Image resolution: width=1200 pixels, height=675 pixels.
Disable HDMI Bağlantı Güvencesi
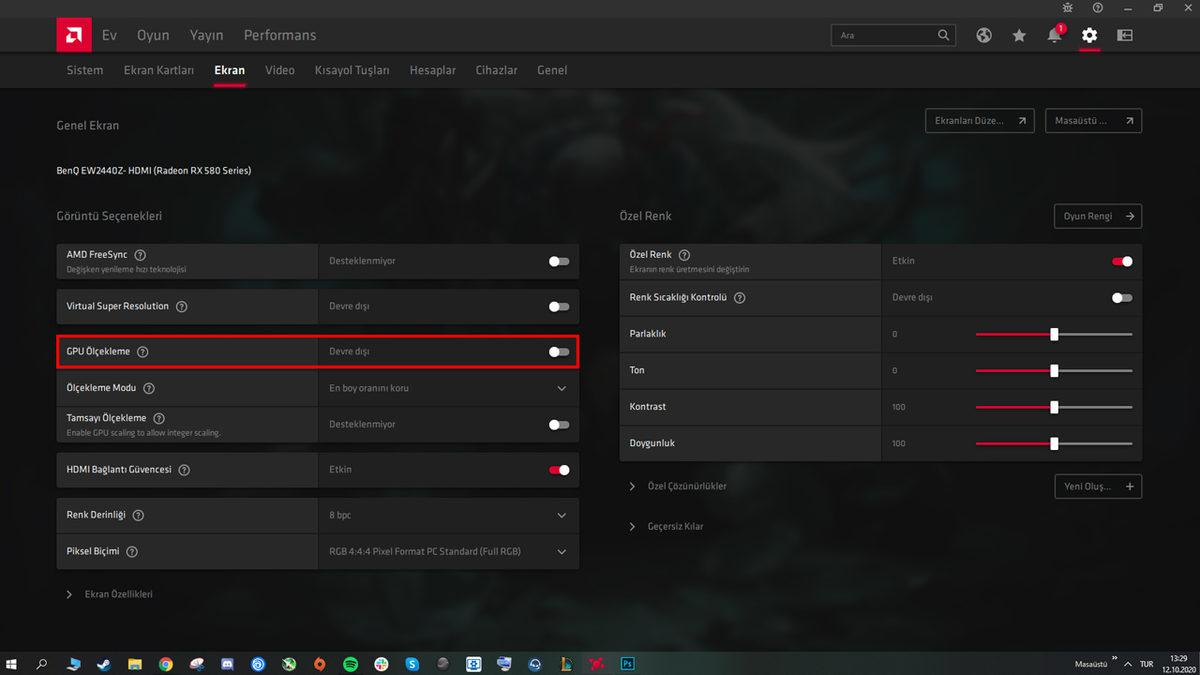click(557, 469)
